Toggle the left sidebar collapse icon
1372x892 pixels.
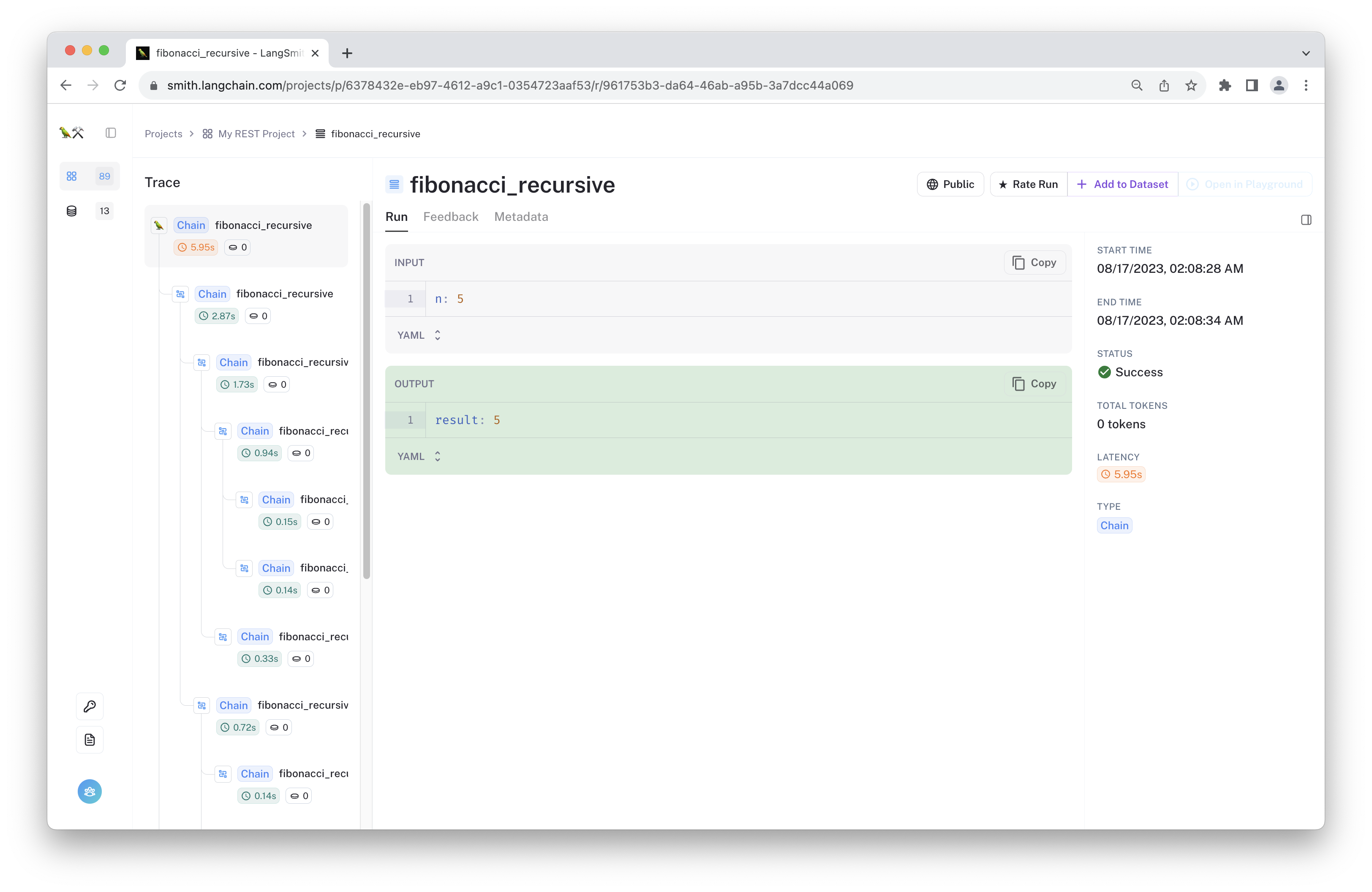coord(111,133)
